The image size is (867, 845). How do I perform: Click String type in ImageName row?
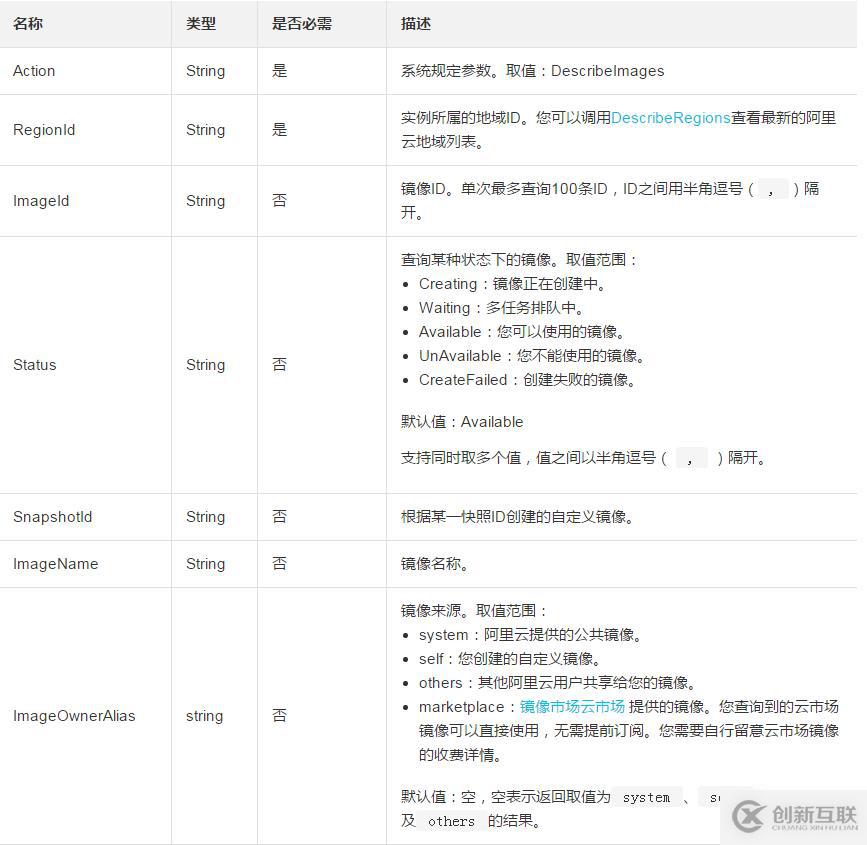tap(206, 564)
